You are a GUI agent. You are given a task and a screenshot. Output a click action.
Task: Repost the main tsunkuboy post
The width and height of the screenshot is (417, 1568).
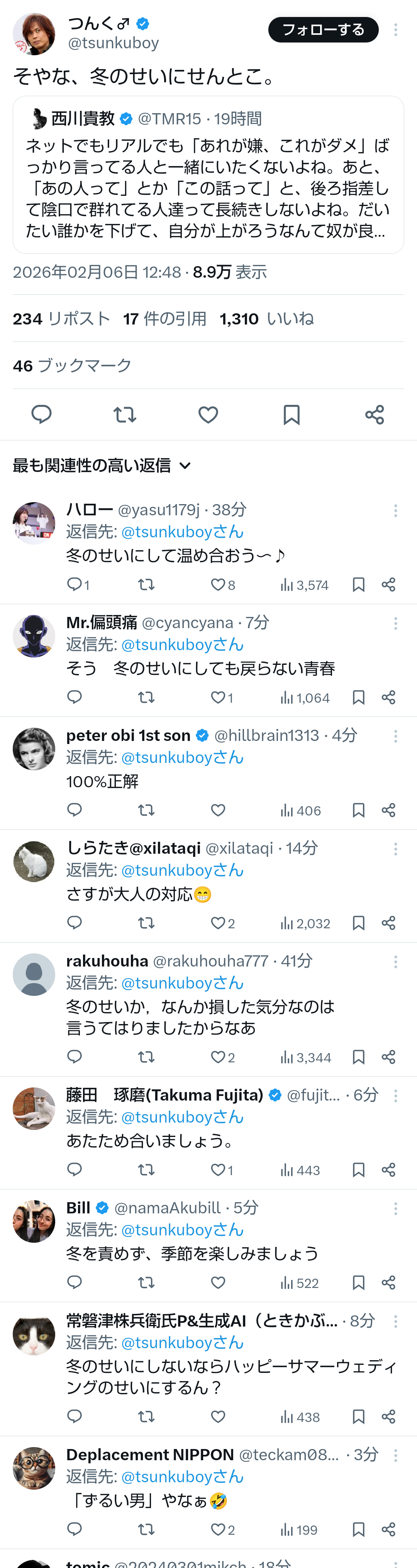(x=125, y=415)
